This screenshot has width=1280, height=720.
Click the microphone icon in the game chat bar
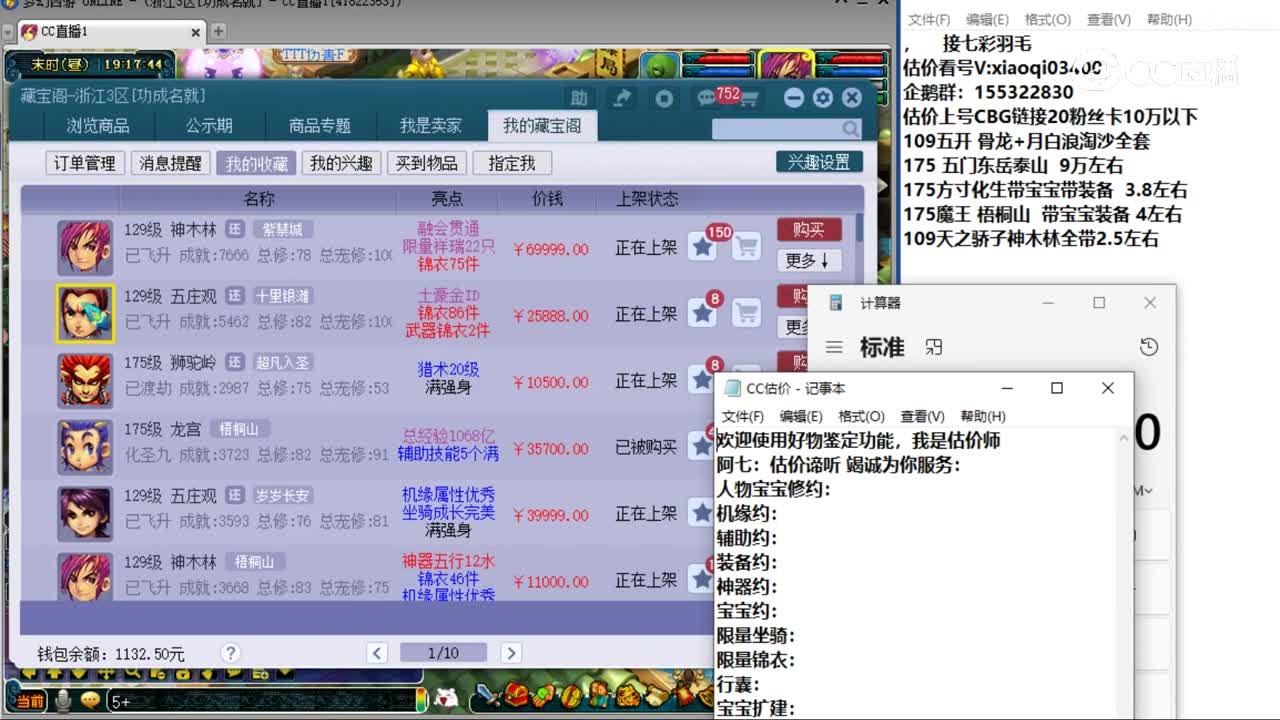(62, 702)
